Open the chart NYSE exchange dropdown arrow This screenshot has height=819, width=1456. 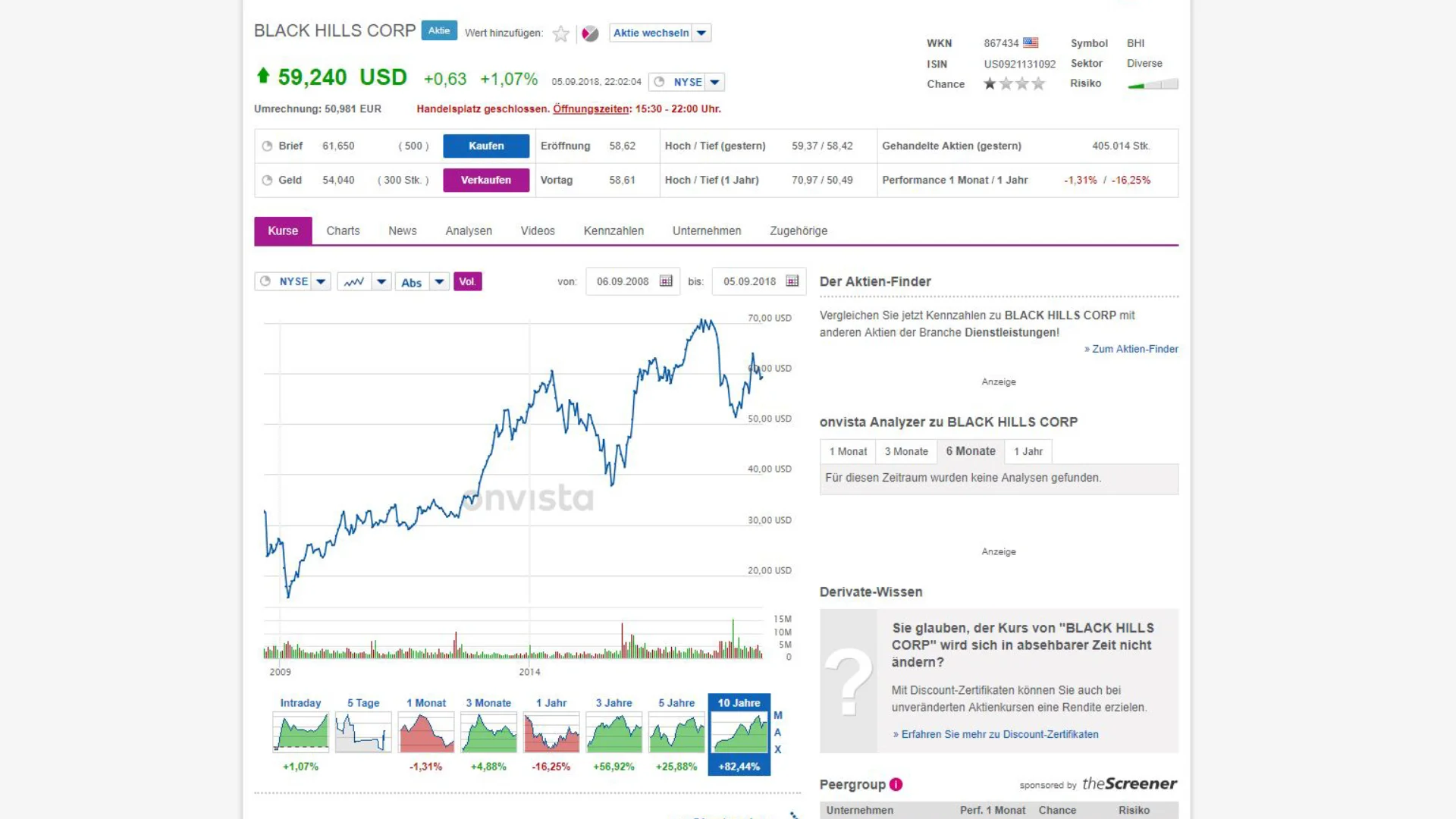click(x=321, y=282)
